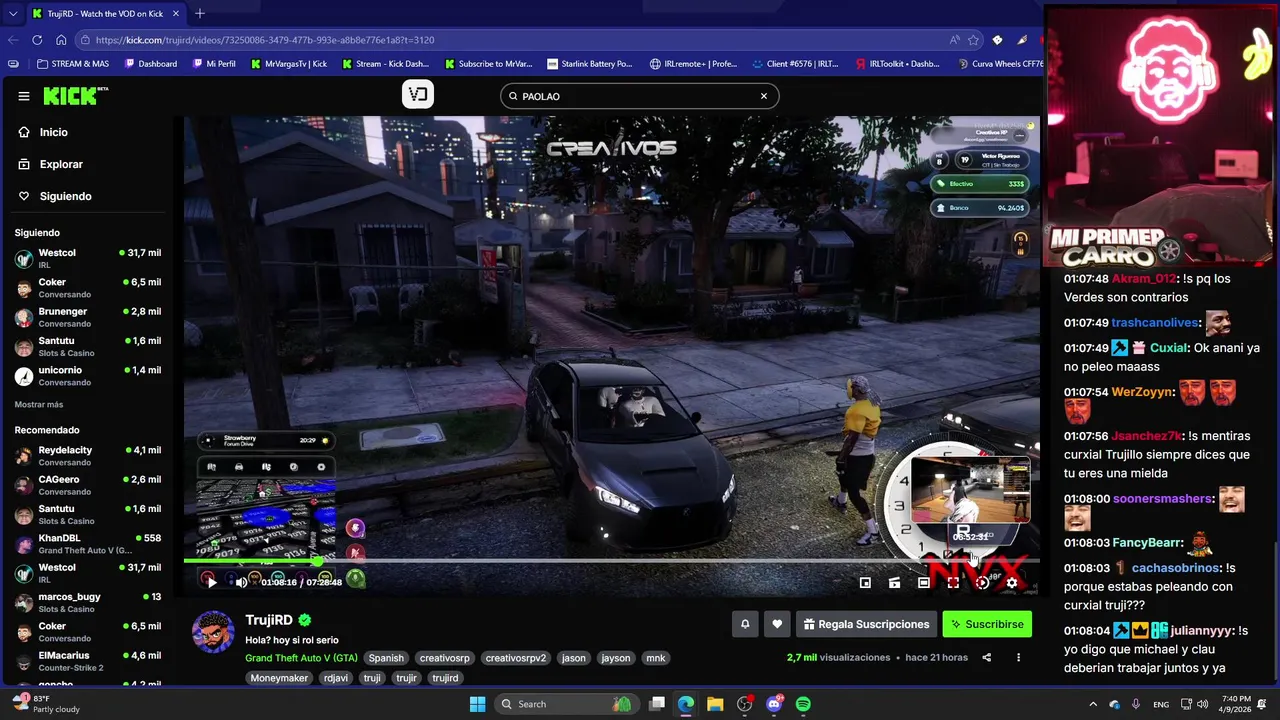This screenshot has width=1280, height=720.
Task: Go back in the browser
Action: pyautogui.click(x=13, y=40)
